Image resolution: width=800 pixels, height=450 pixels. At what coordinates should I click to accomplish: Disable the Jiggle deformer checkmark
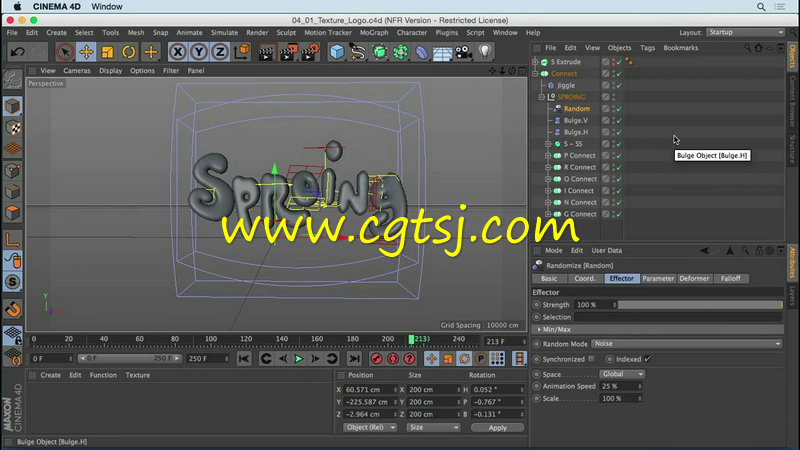(619, 86)
